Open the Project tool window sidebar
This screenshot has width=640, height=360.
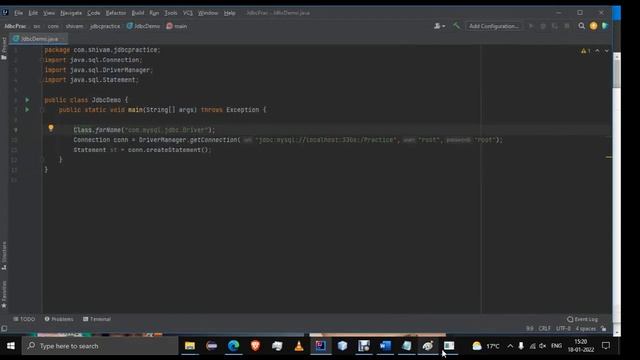pos(4,48)
